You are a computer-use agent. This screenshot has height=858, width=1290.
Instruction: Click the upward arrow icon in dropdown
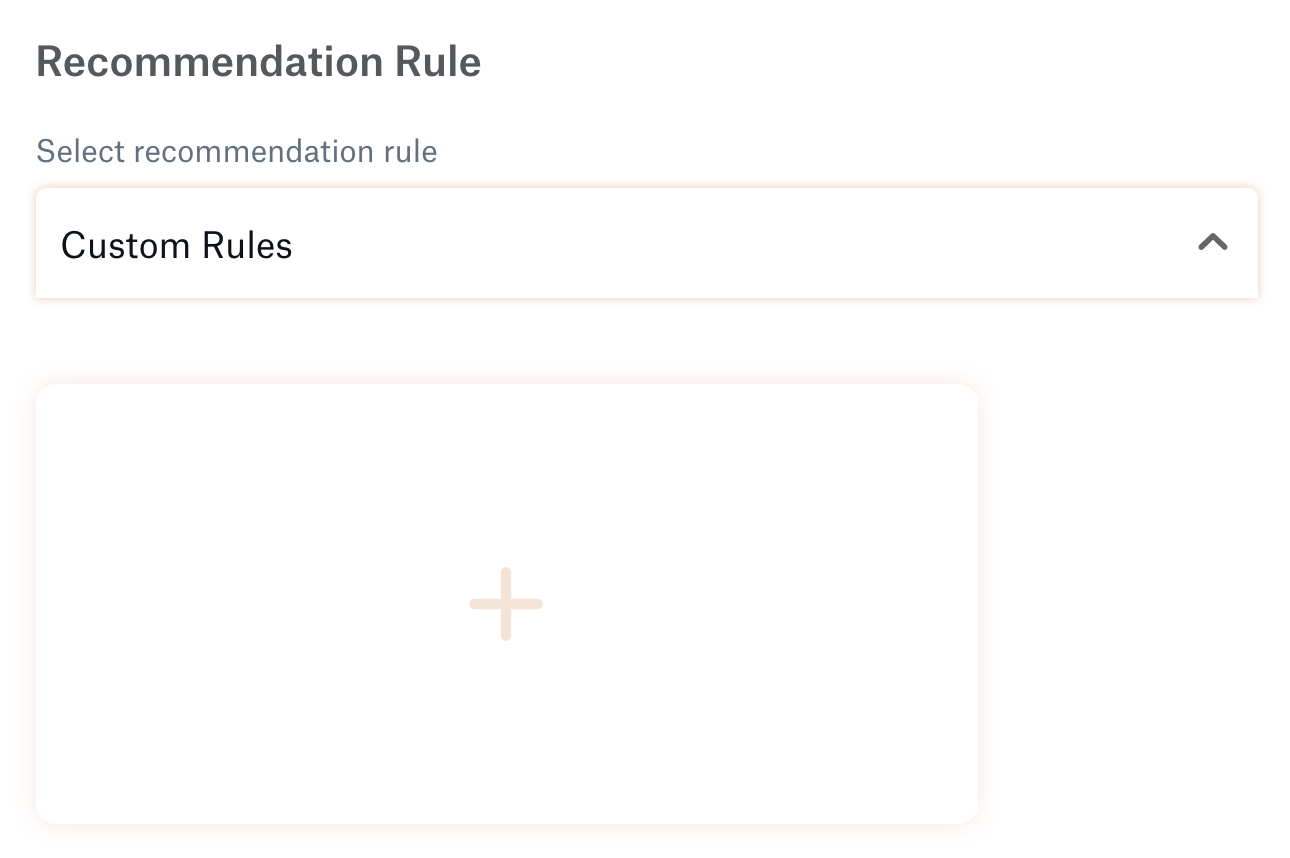tap(1212, 243)
